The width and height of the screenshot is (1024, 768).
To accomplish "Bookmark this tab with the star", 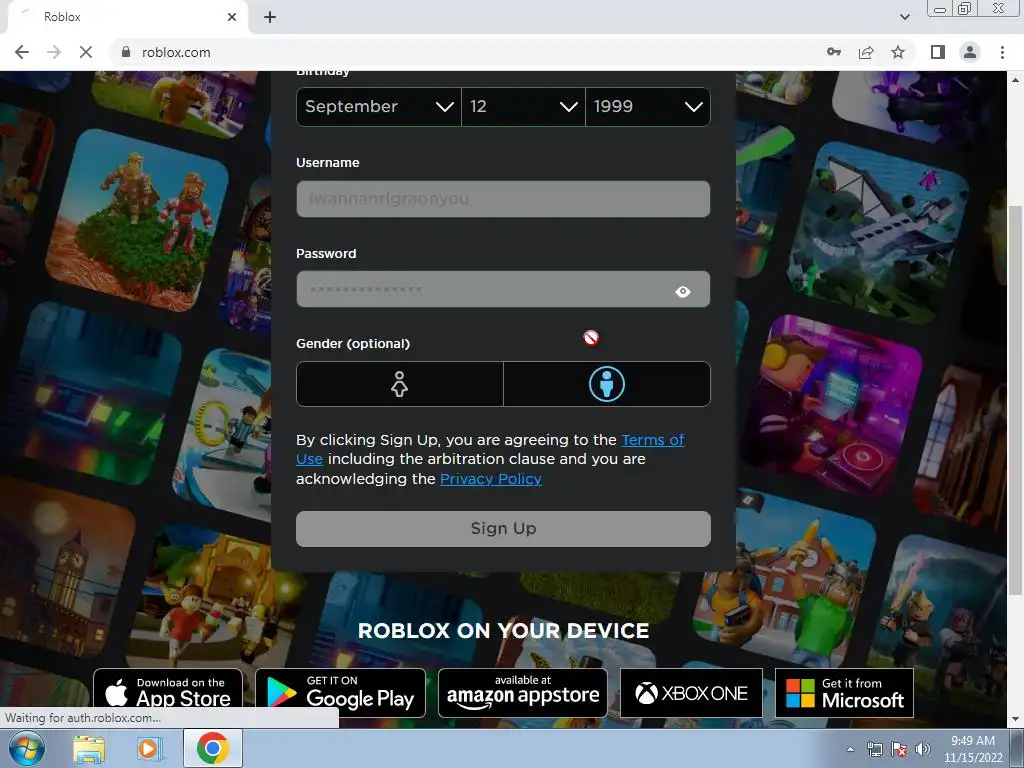I will pyautogui.click(x=898, y=52).
